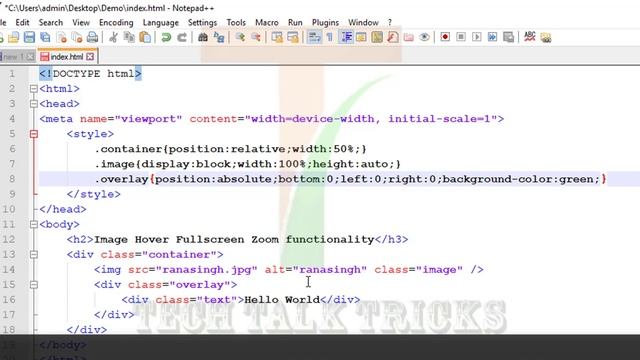The height and width of the screenshot is (360, 640).
Task: Save current recorded macro icon
Action: pyautogui.click(x=509, y=38)
